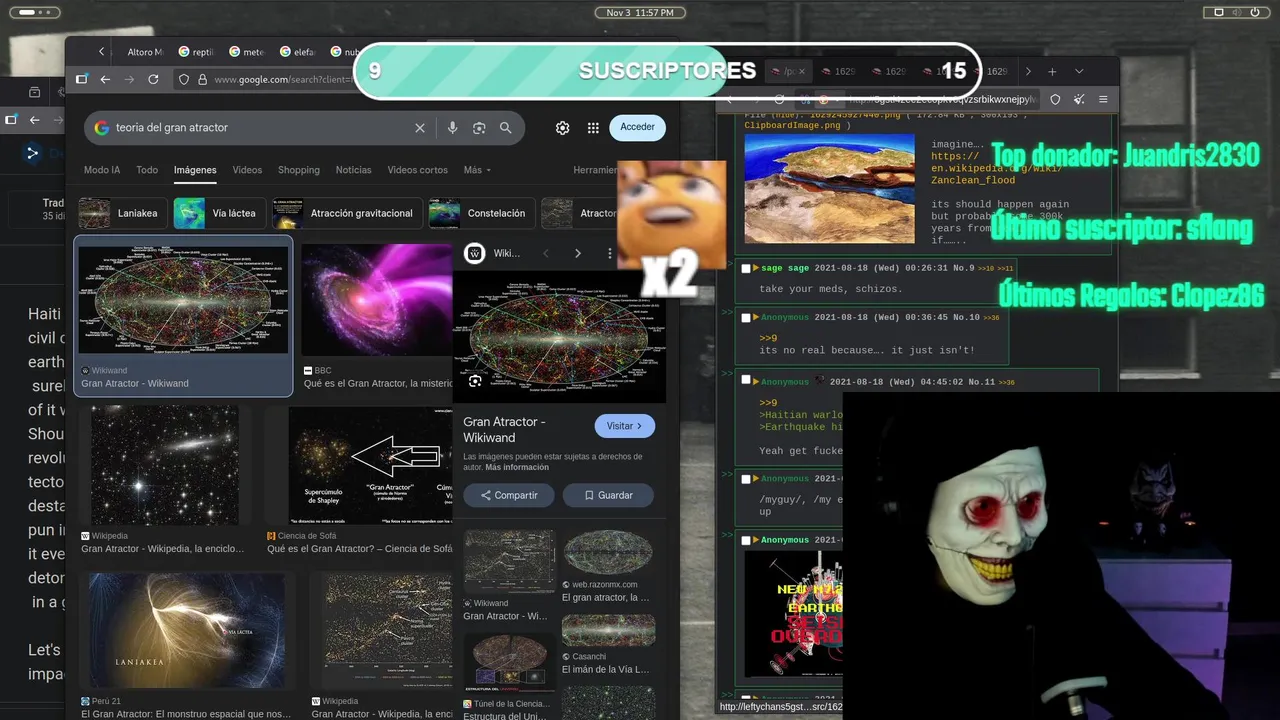The height and width of the screenshot is (720, 1280).
Task: Submit search with magnifier icon
Action: pos(506,128)
